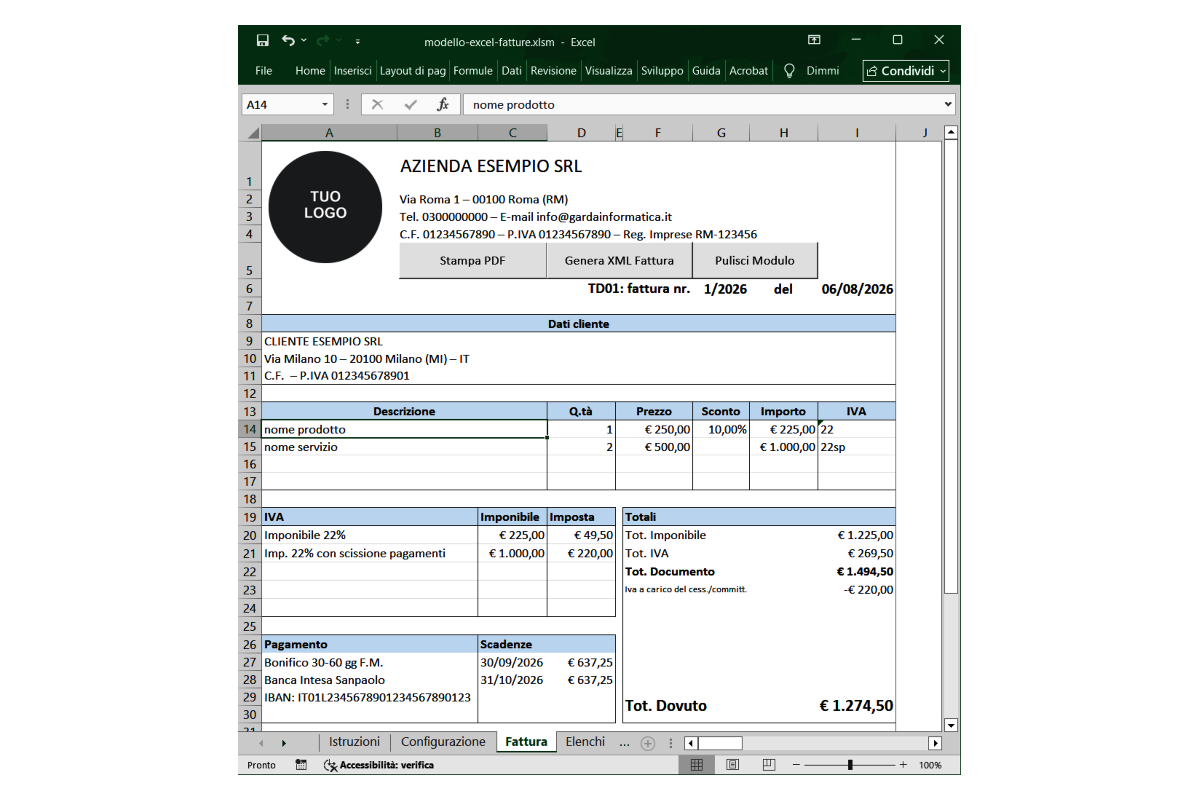Open Insert Function fx icon

(x=442, y=104)
